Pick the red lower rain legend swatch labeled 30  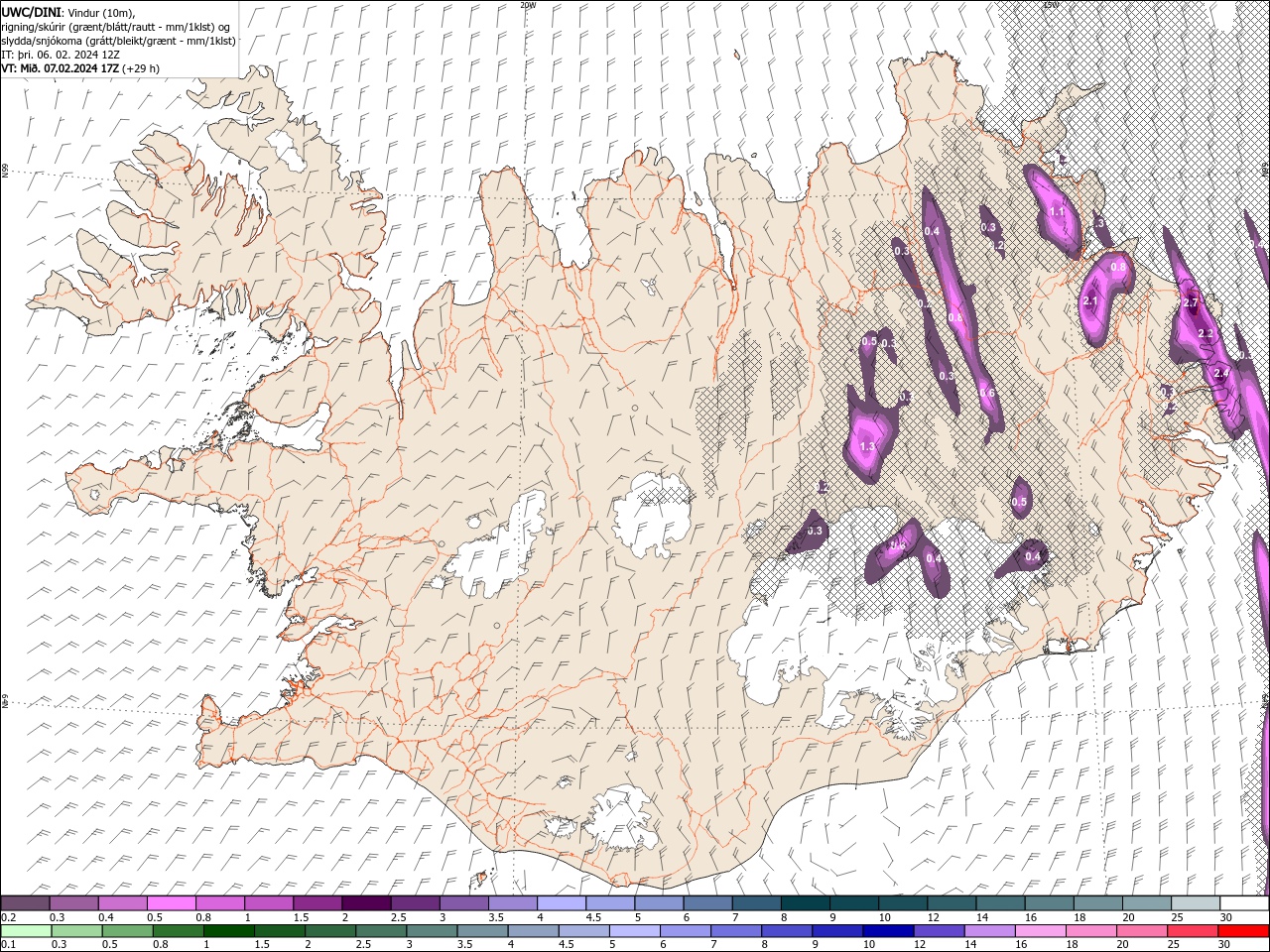1242,931
